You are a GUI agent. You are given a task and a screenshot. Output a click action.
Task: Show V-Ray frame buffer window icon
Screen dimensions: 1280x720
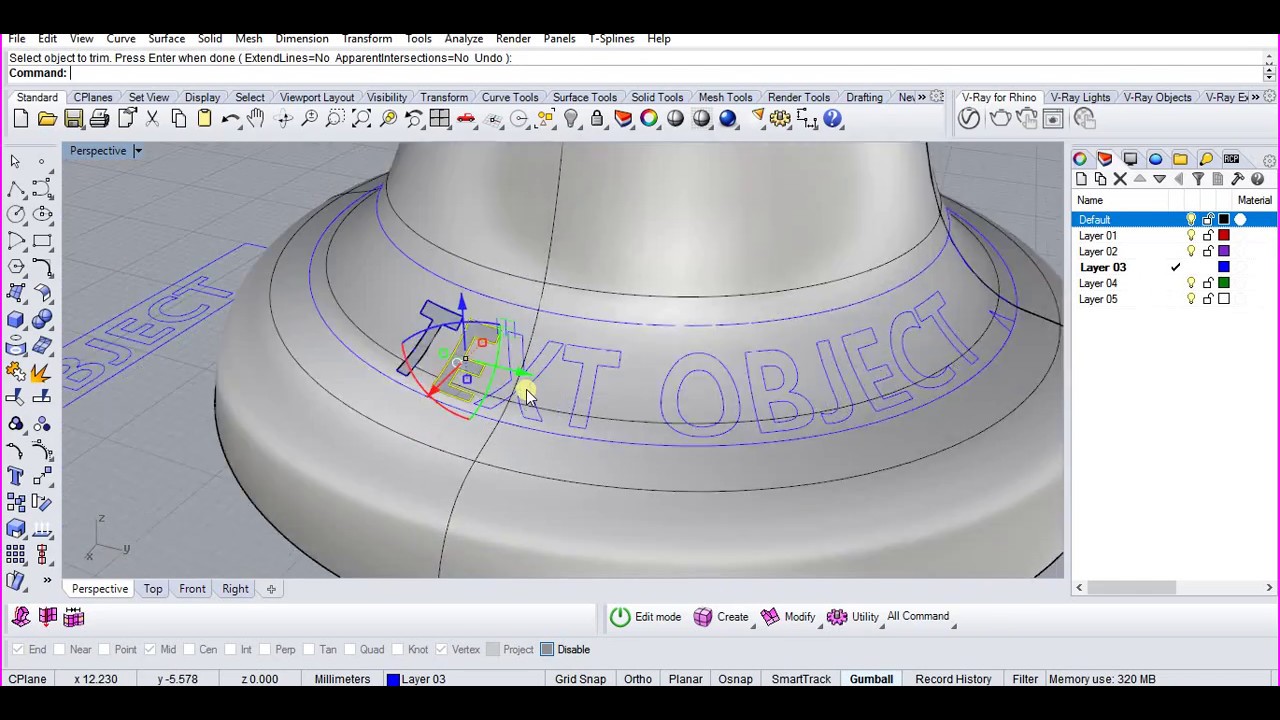[x=1053, y=119]
